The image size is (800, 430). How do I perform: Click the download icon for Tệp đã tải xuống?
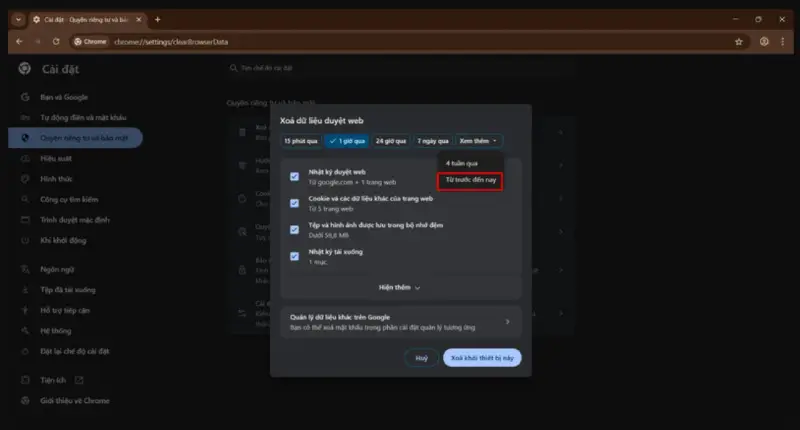point(24,290)
